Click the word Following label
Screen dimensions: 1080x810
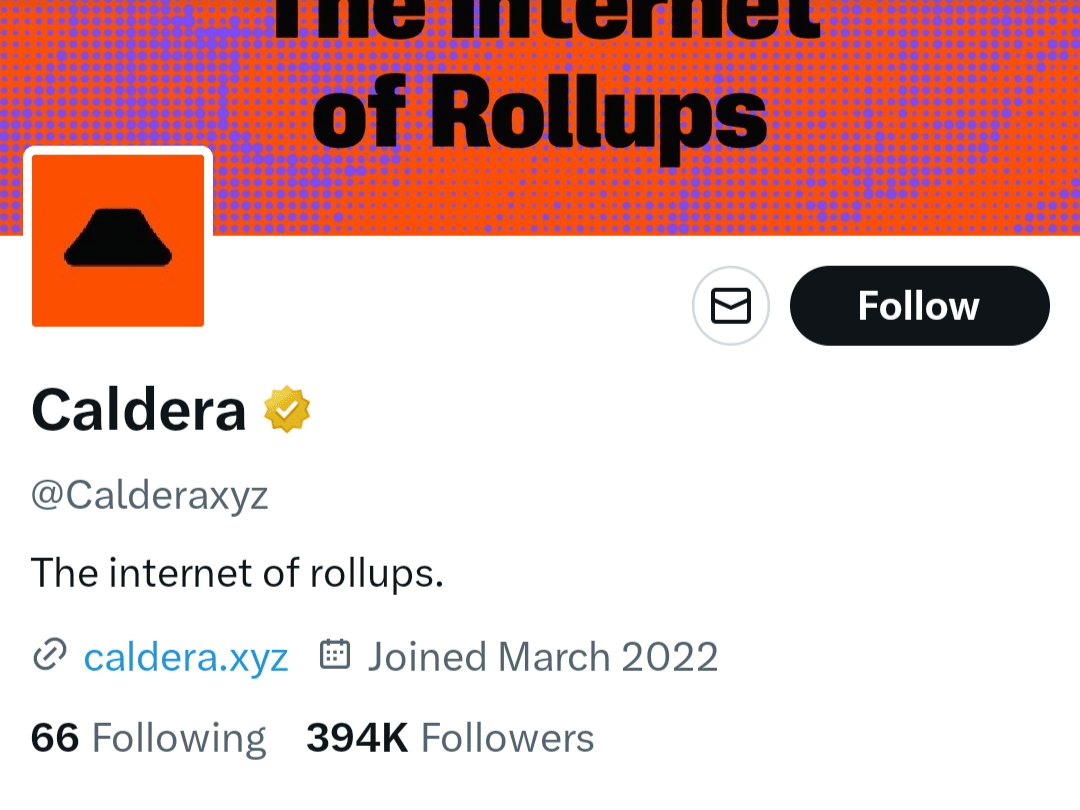pos(178,739)
